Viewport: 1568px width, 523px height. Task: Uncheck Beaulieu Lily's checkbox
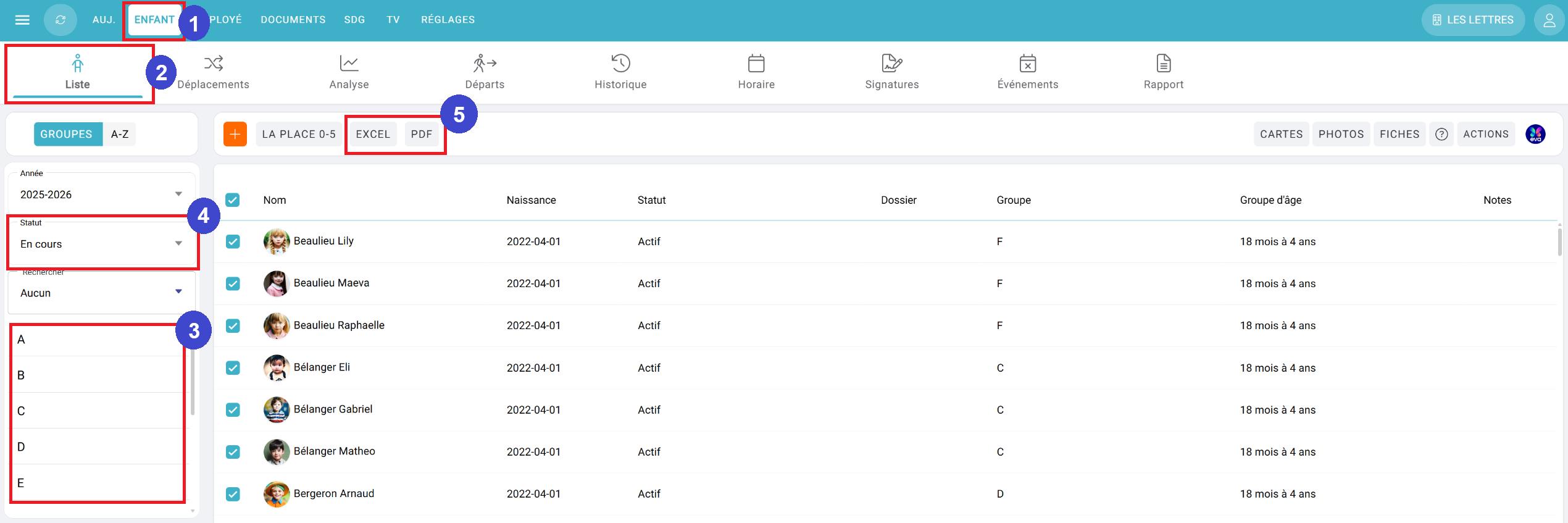tap(233, 241)
